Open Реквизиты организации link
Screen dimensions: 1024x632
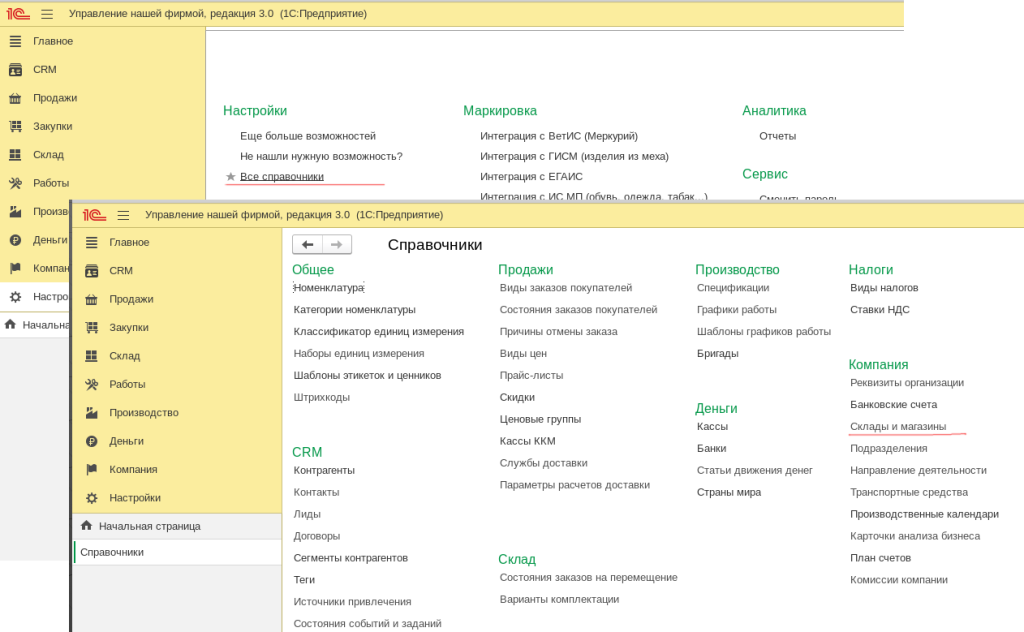(x=906, y=383)
